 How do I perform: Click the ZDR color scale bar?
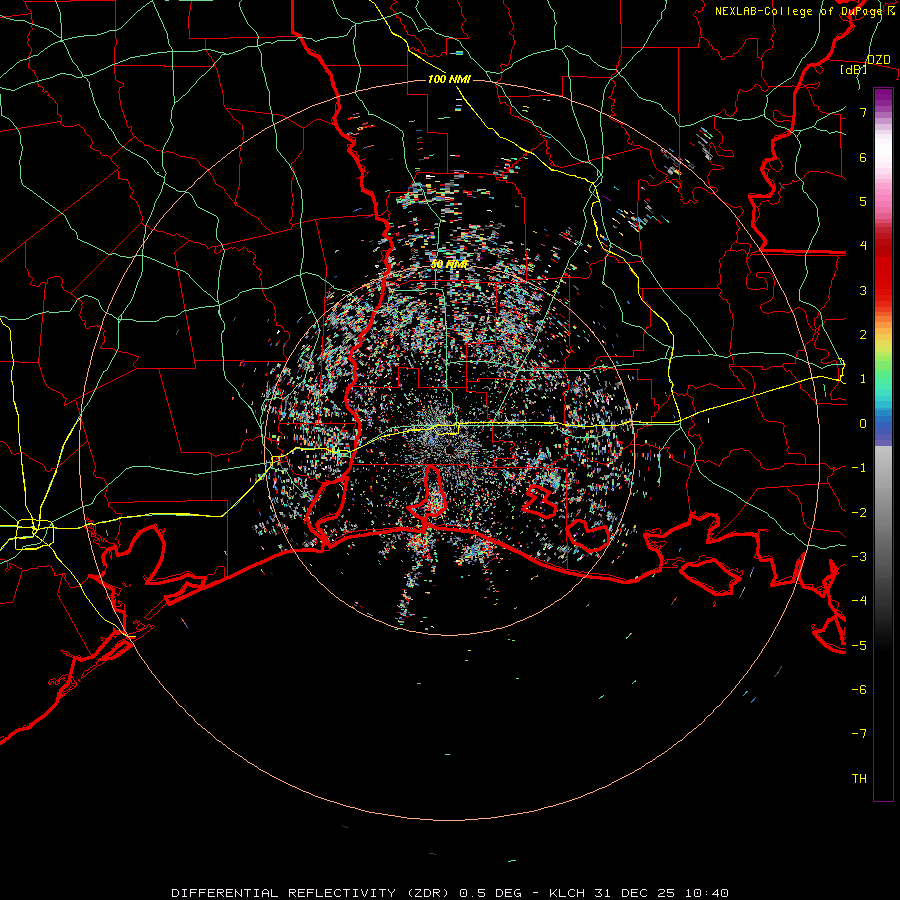click(x=883, y=444)
